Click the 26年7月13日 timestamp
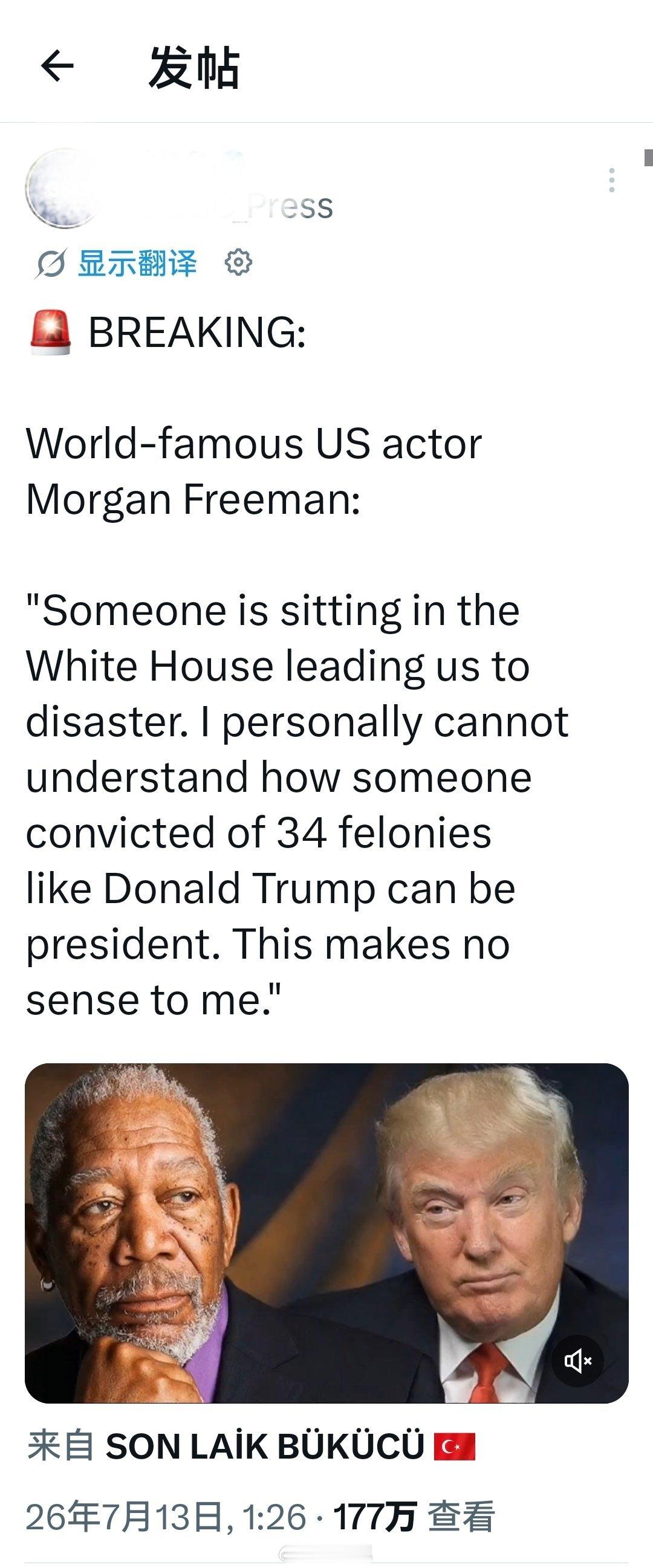The height and width of the screenshot is (1568, 653). pyautogui.click(x=166, y=1516)
